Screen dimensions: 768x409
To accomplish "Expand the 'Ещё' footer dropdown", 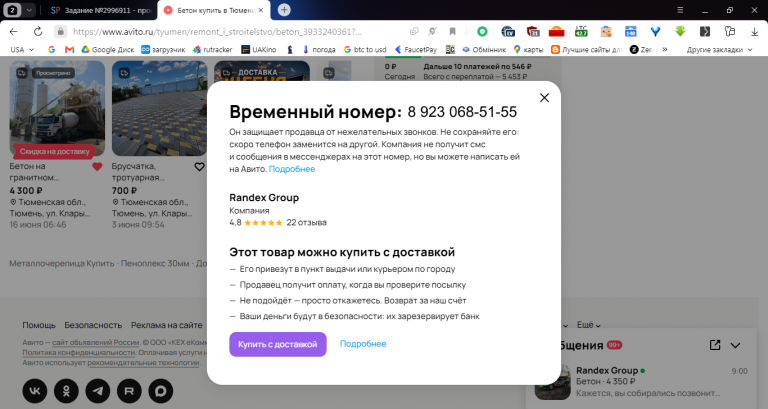I will (x=589, y=325).
